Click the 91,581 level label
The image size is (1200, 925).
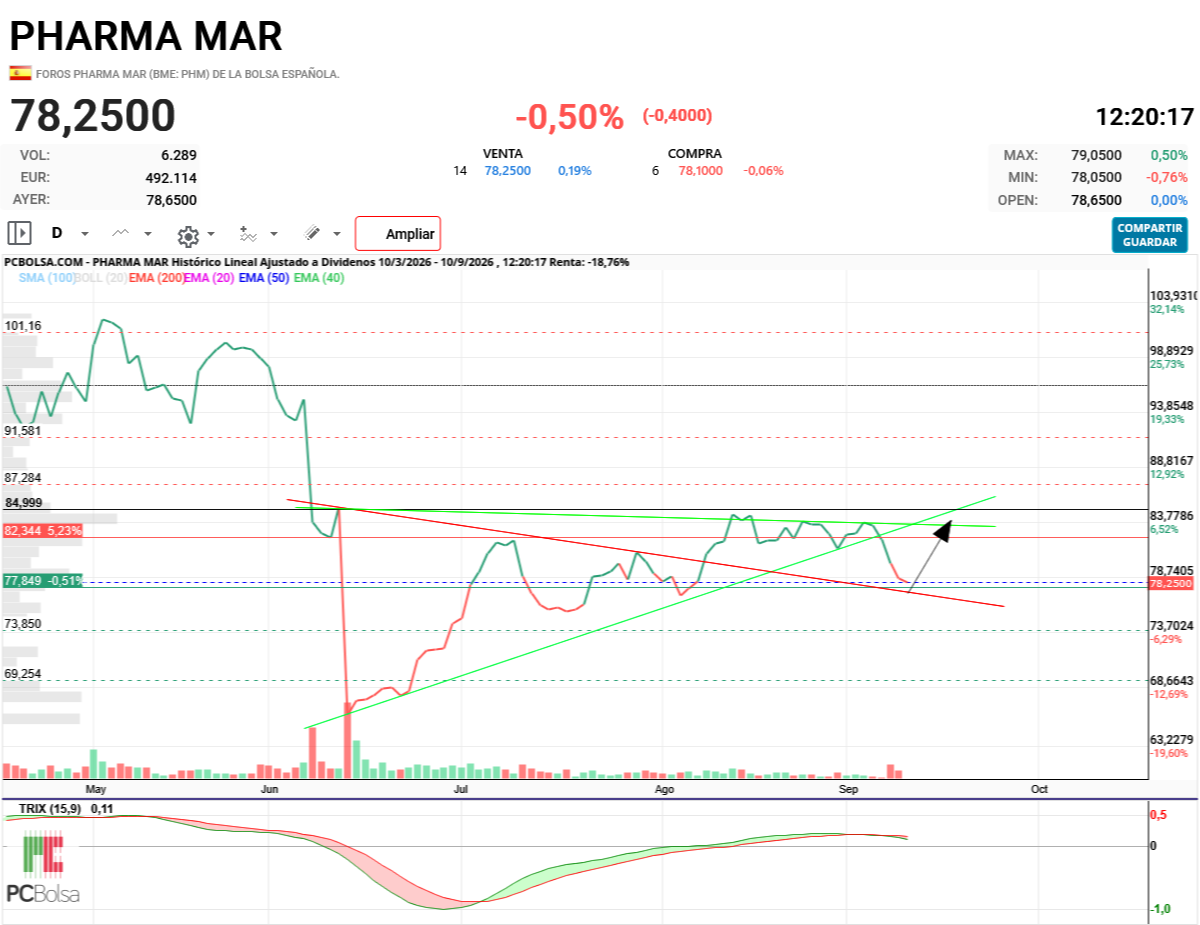click(x=23, y=430)
